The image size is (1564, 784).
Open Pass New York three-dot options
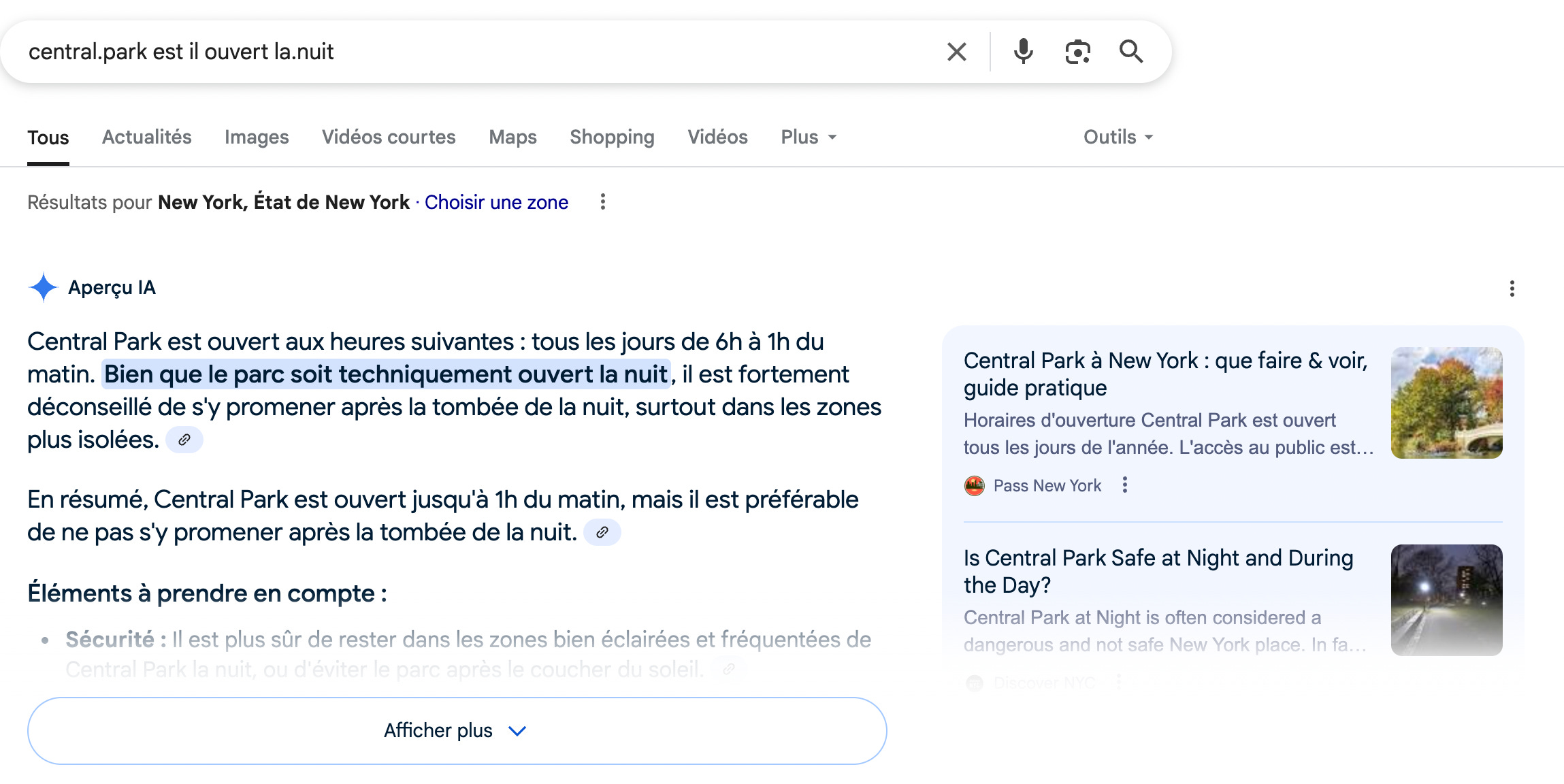click(1124, 485)
